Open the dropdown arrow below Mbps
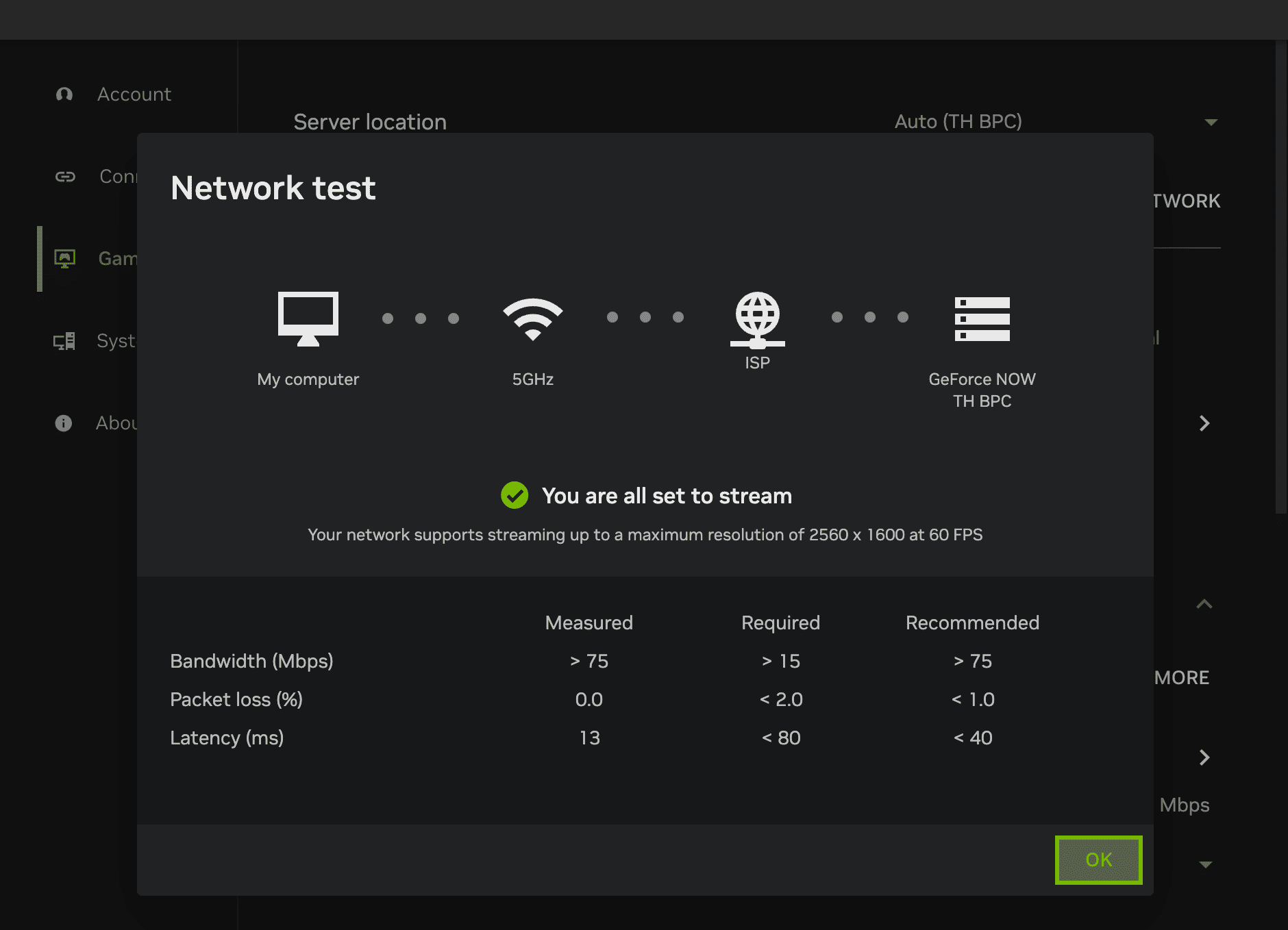The image size is (1288, 930). [x=1206, y=865]
